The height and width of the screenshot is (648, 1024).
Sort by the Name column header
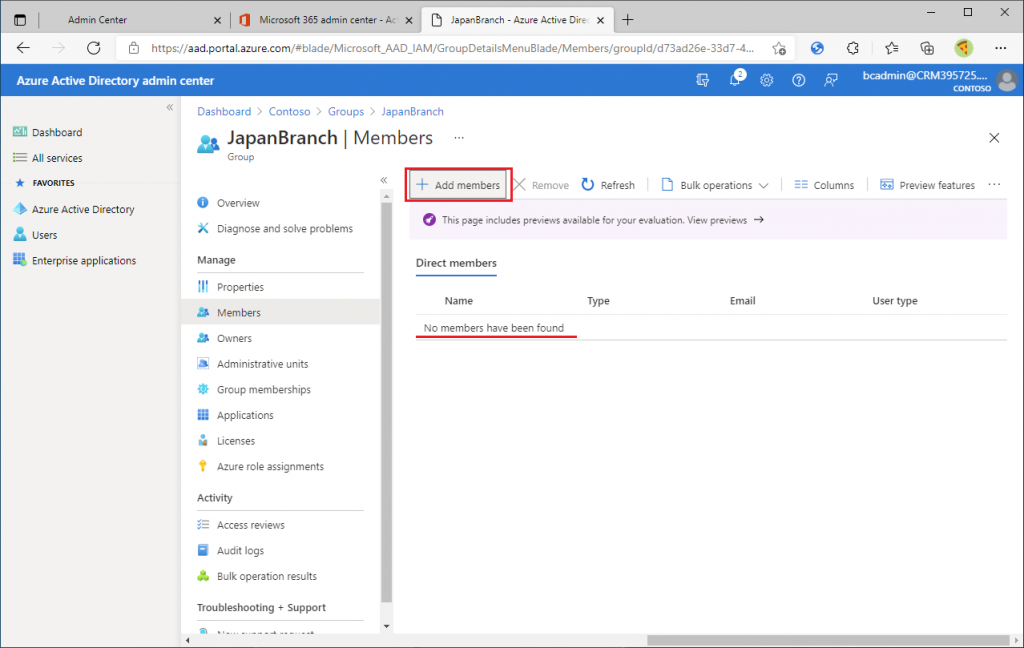(458, 300)
